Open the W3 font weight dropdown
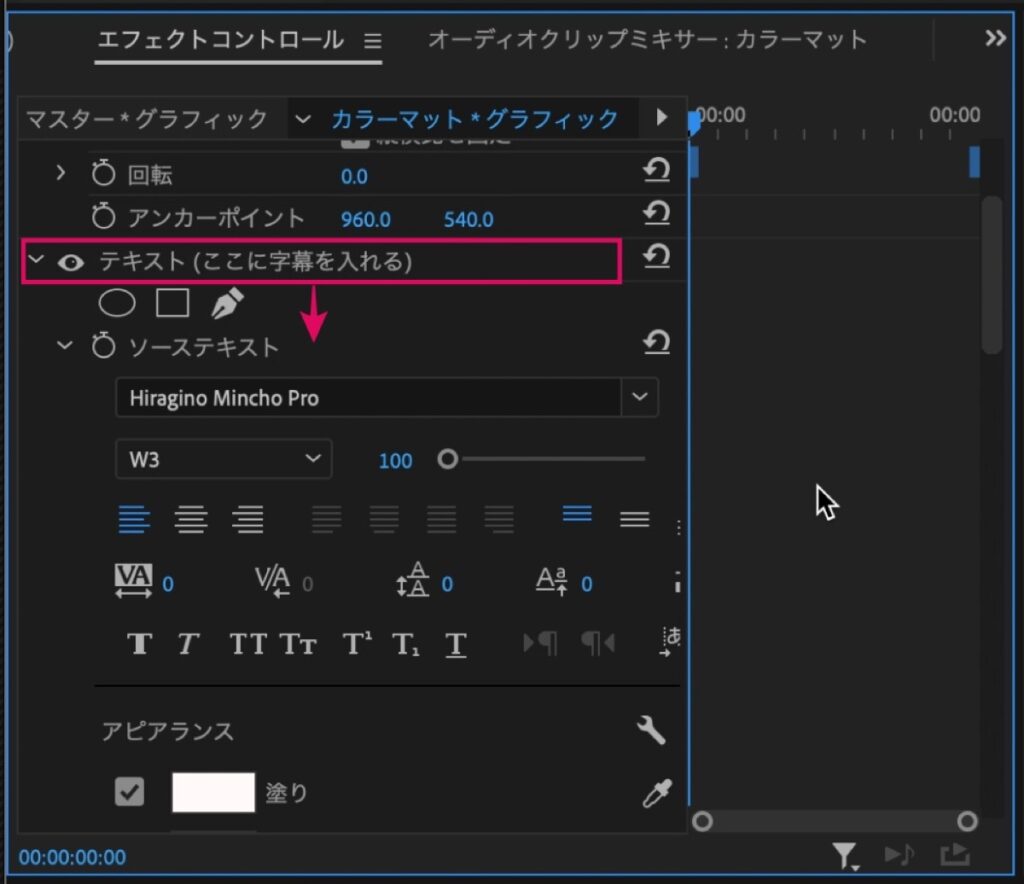 coord(223,459)
